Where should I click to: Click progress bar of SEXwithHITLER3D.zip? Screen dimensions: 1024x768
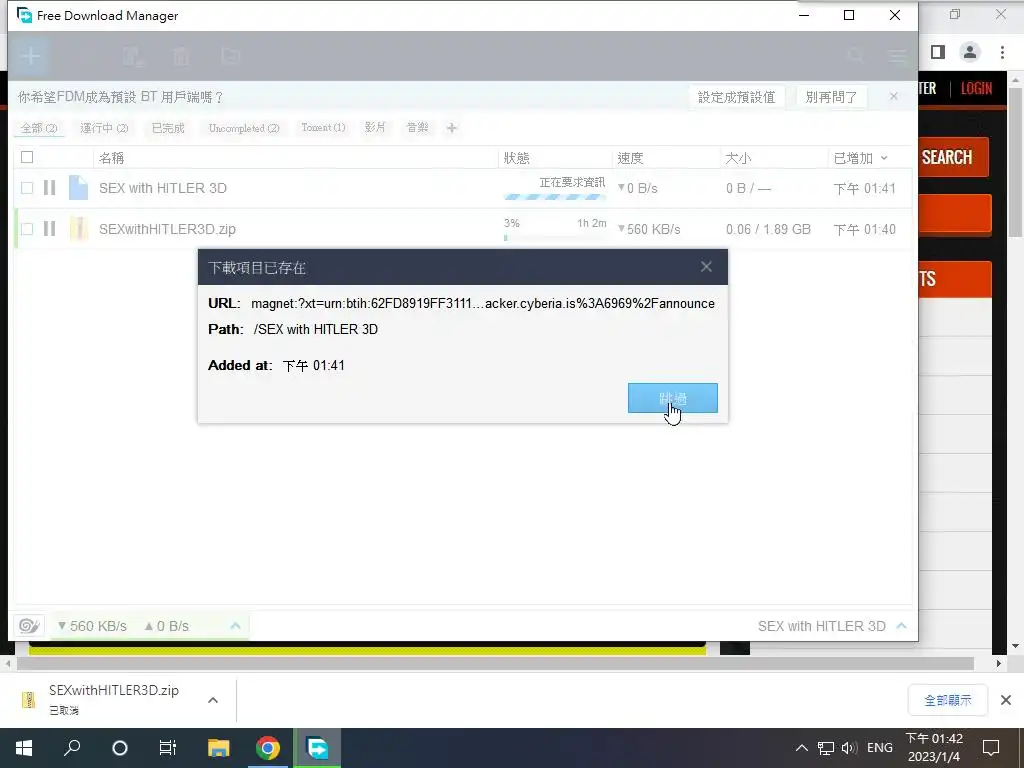click(555, 238)
